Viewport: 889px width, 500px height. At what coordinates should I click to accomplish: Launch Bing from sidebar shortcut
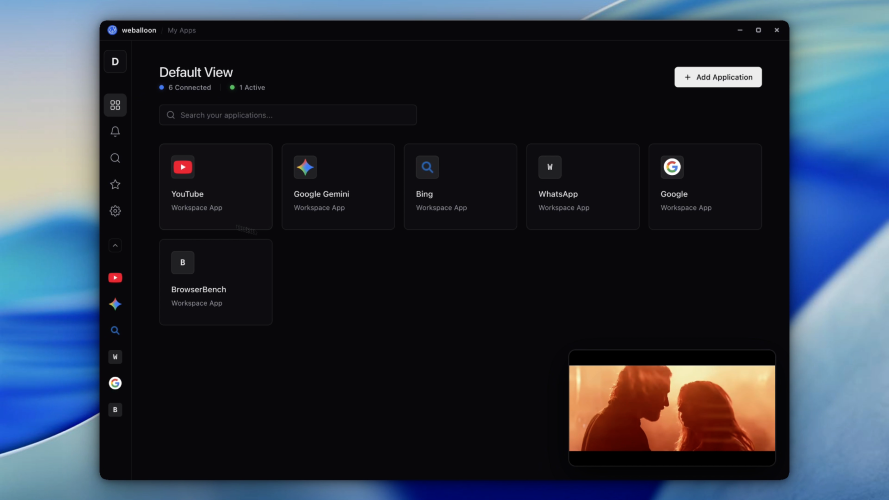pos(115,330)
